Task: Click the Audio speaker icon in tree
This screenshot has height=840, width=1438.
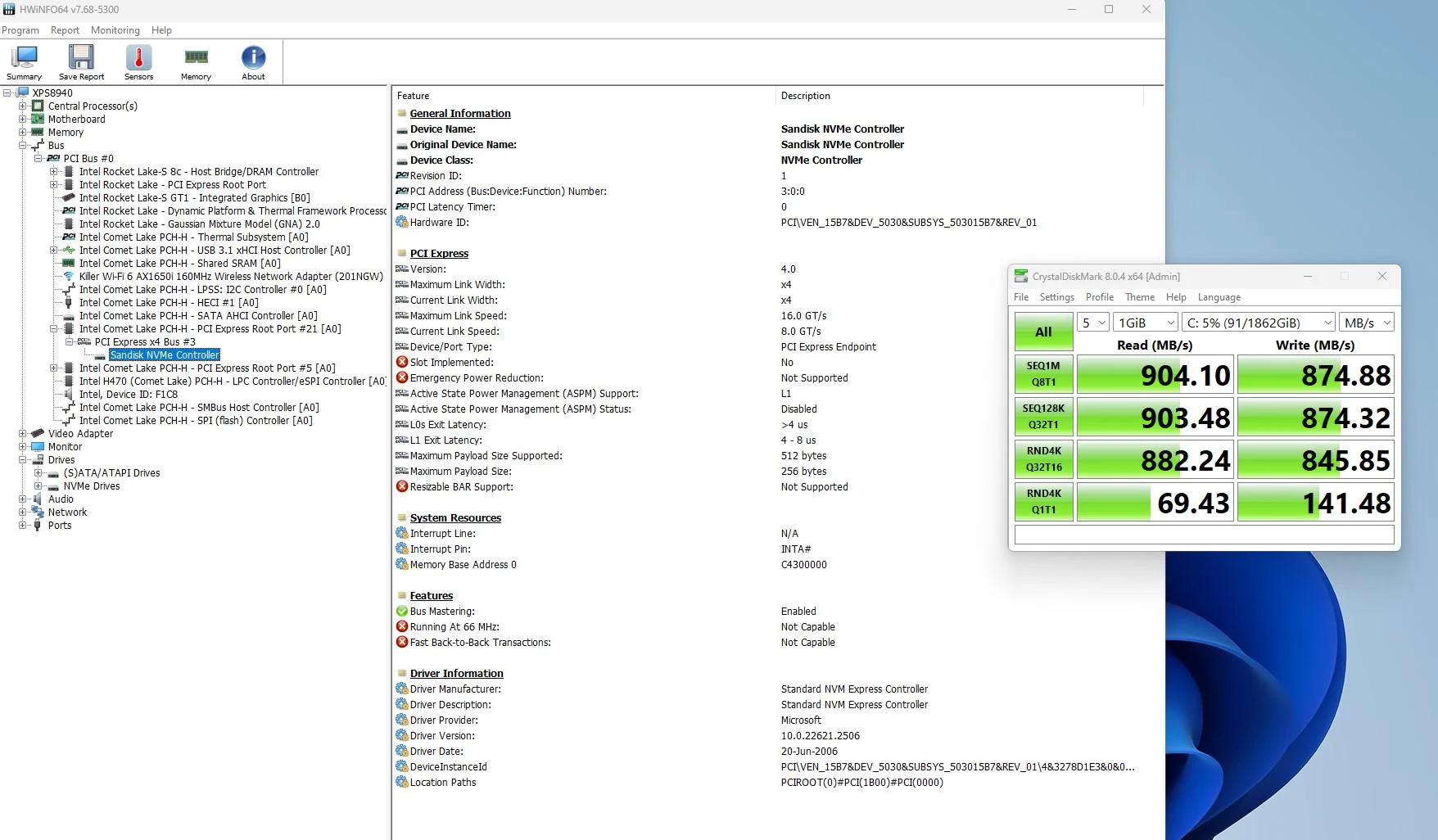Action: (38, 499)
